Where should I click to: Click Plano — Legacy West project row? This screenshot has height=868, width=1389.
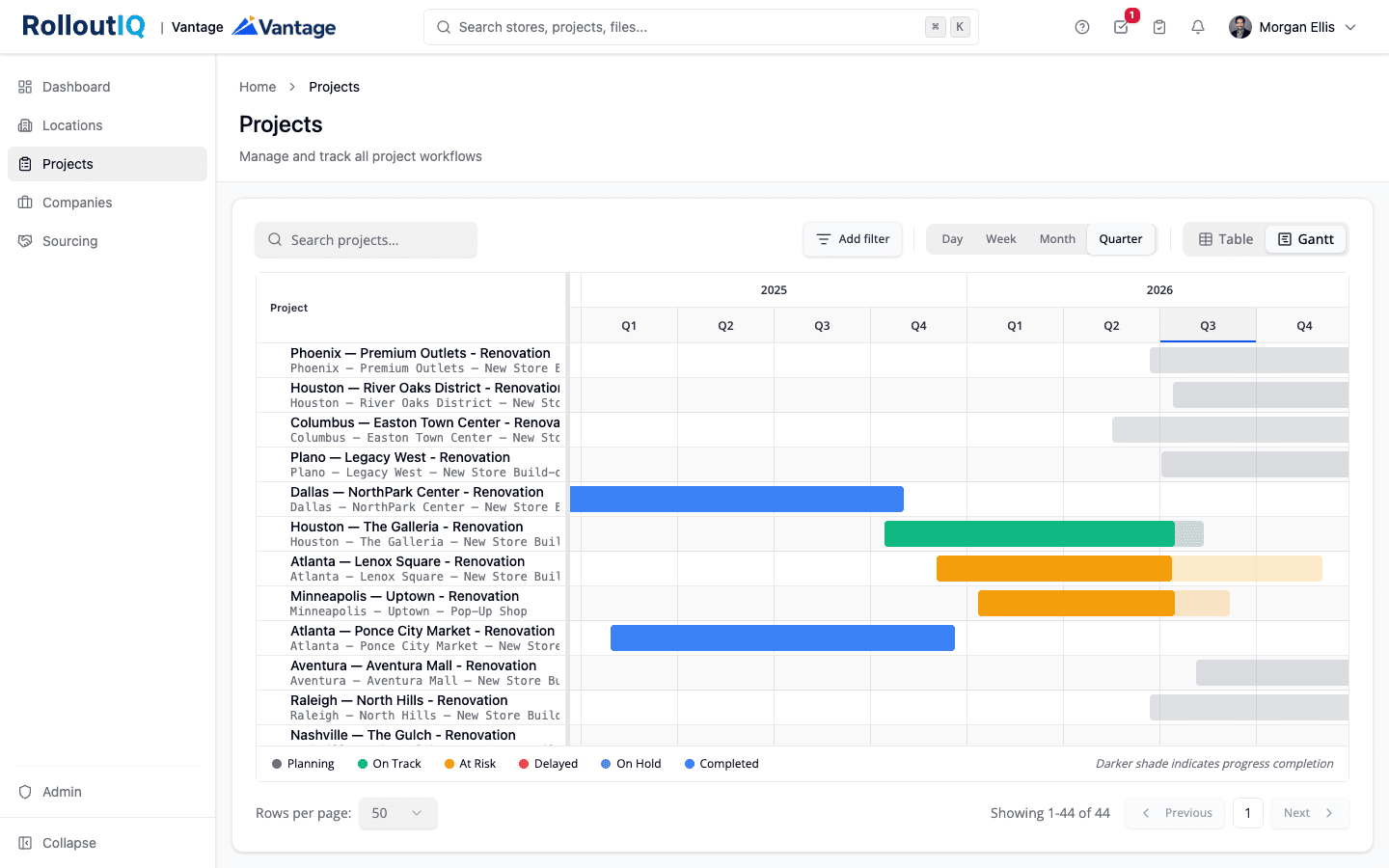[411, 465]
